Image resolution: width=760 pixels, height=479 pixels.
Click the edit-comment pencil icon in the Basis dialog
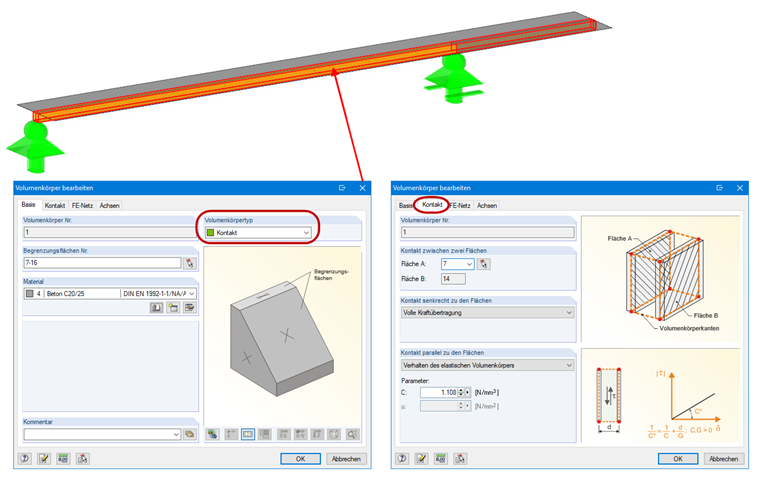pyautogui.click(x=44, y=458)
